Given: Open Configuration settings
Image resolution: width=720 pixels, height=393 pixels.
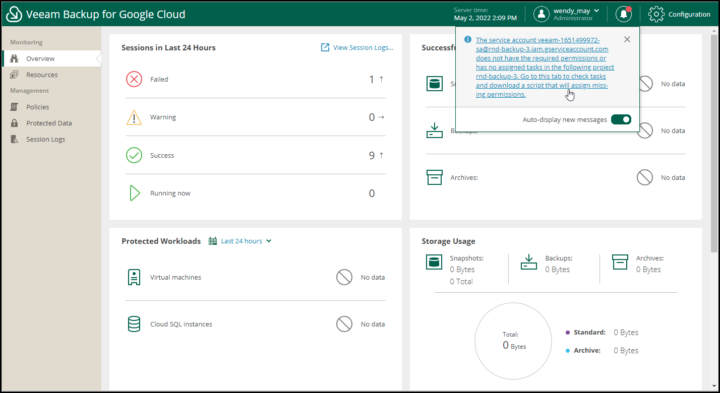Looking at the screenshot, I should [x=679, y=14].
